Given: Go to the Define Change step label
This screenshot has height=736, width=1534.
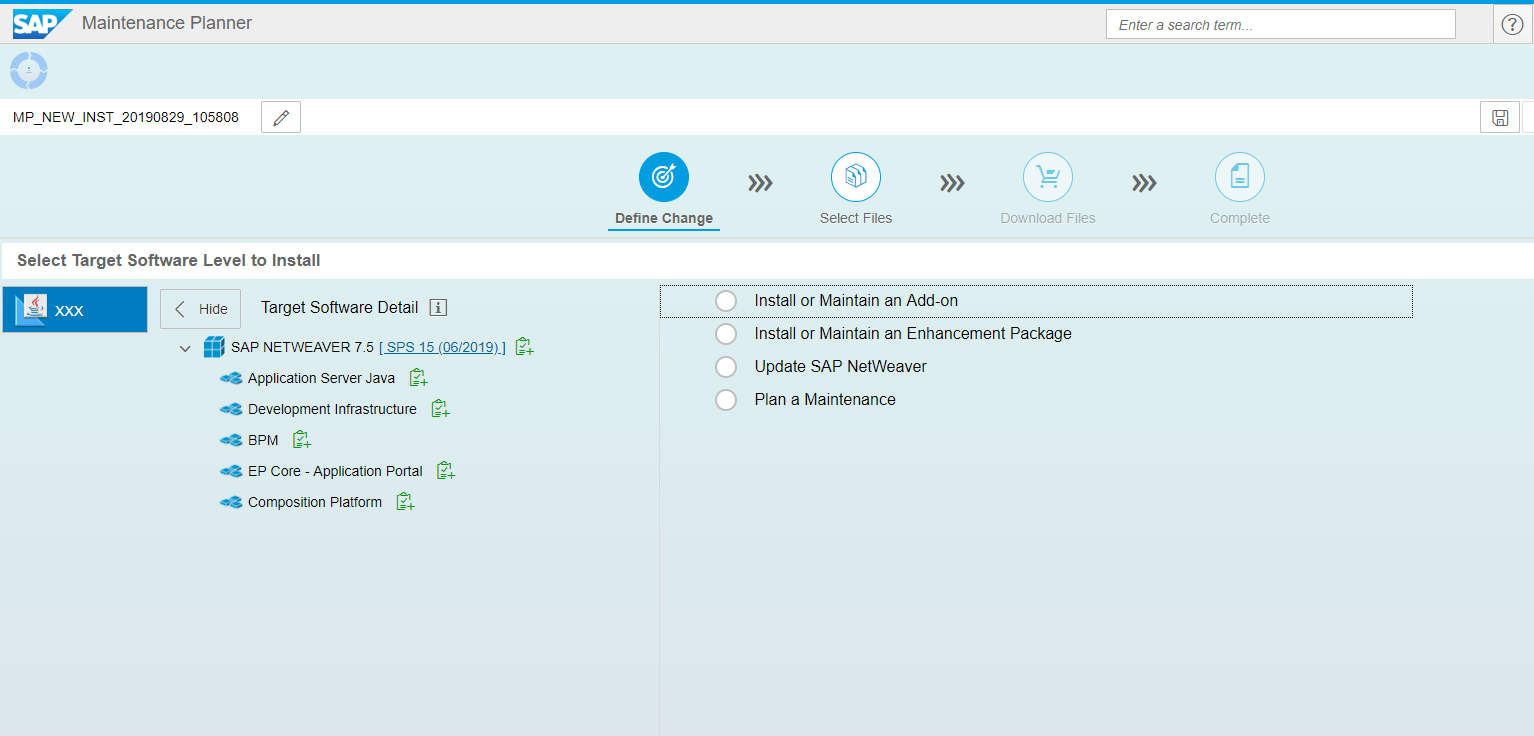Looking at the screenshot, I should [664, 218].
